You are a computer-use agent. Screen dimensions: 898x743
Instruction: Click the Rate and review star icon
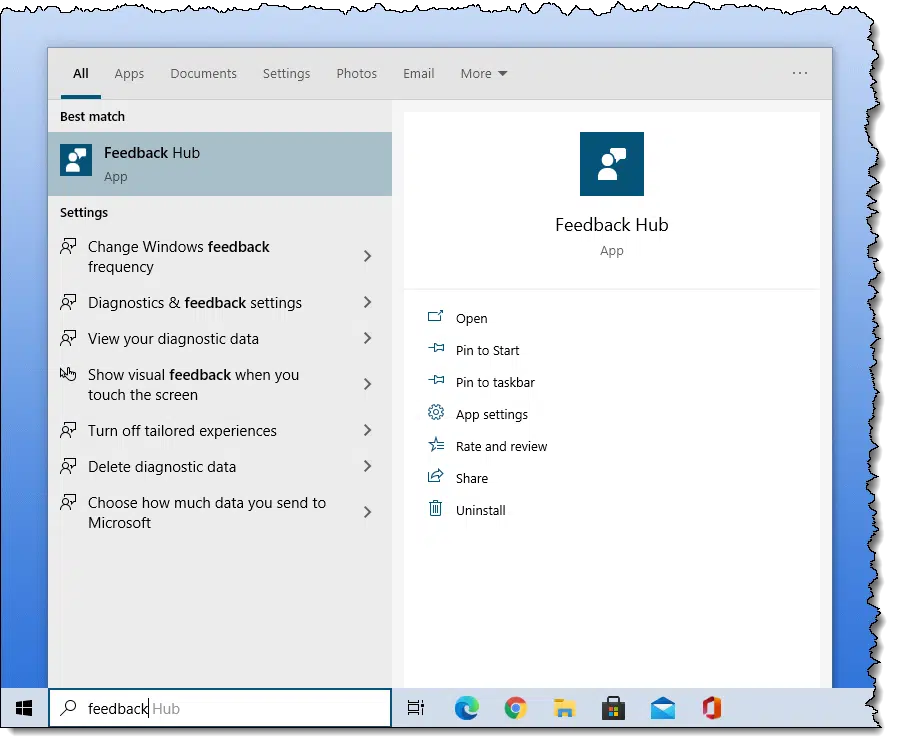tap(436, 444)
